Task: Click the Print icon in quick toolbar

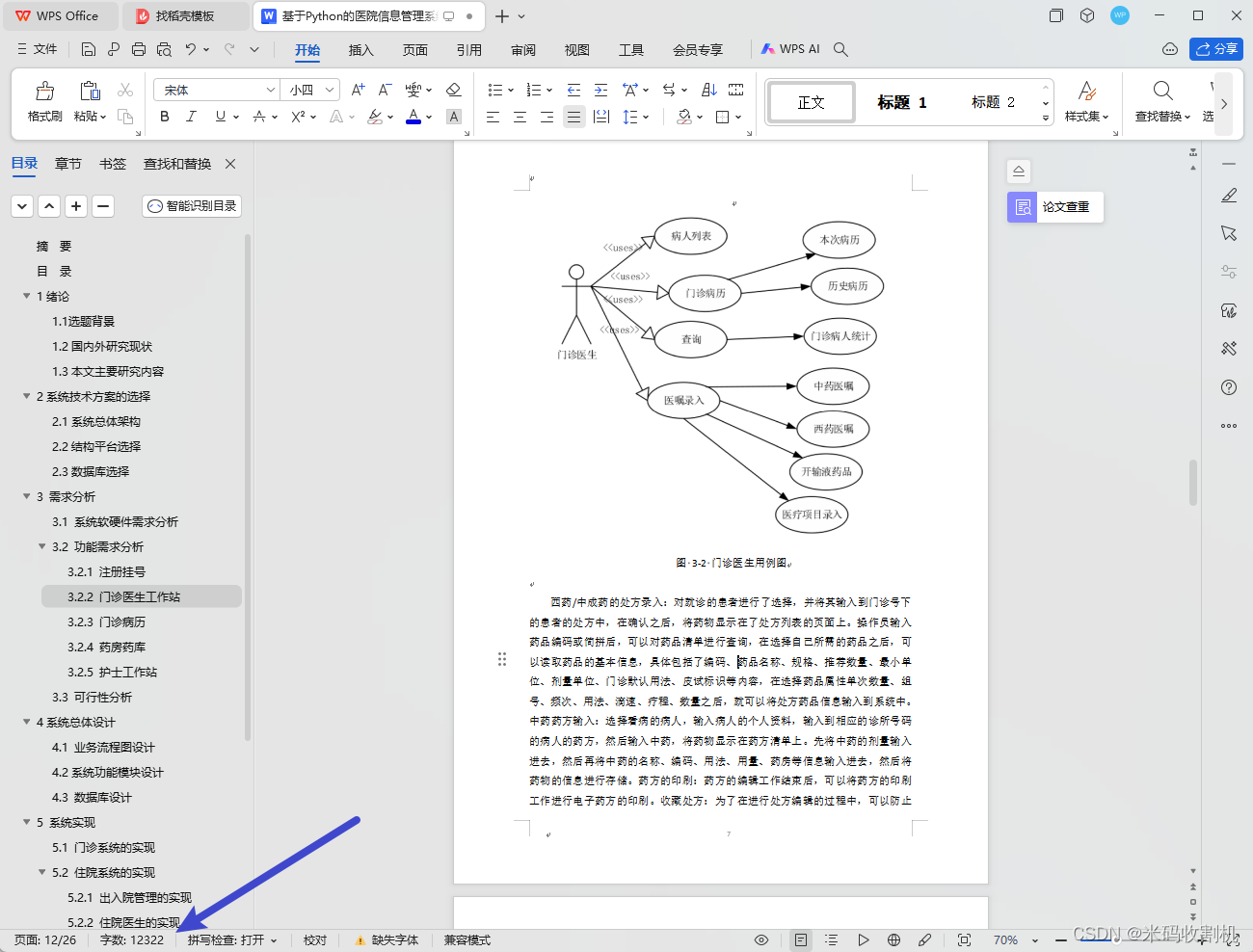Action: pyautogui.click(x=139, y=49)
